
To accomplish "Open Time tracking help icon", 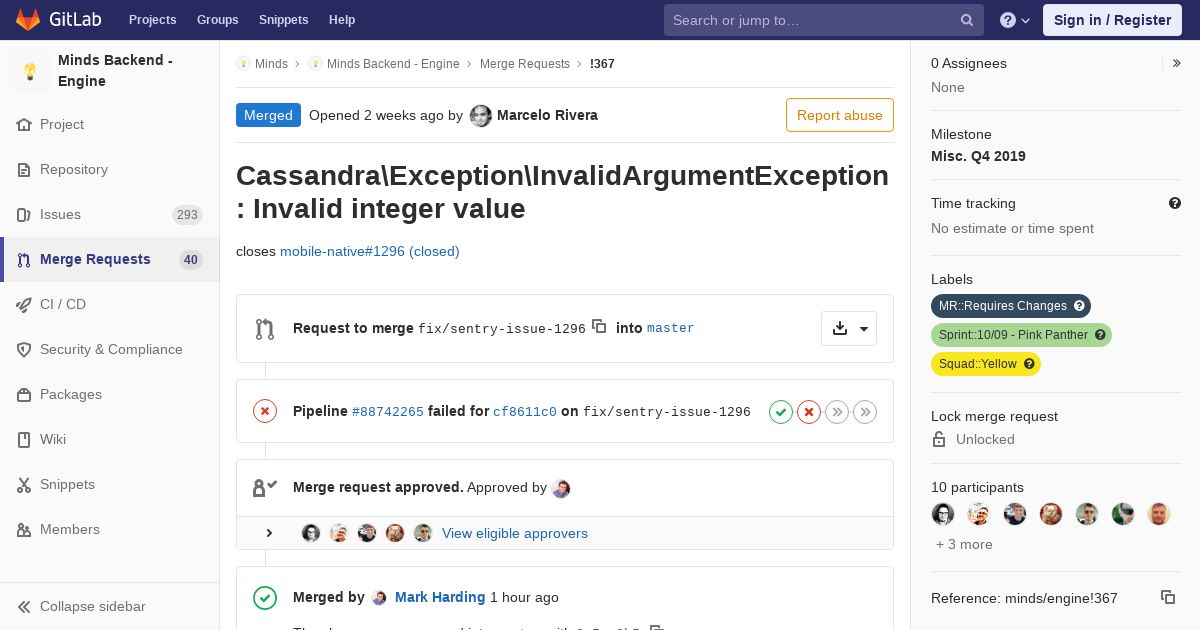I will 1175,203.
